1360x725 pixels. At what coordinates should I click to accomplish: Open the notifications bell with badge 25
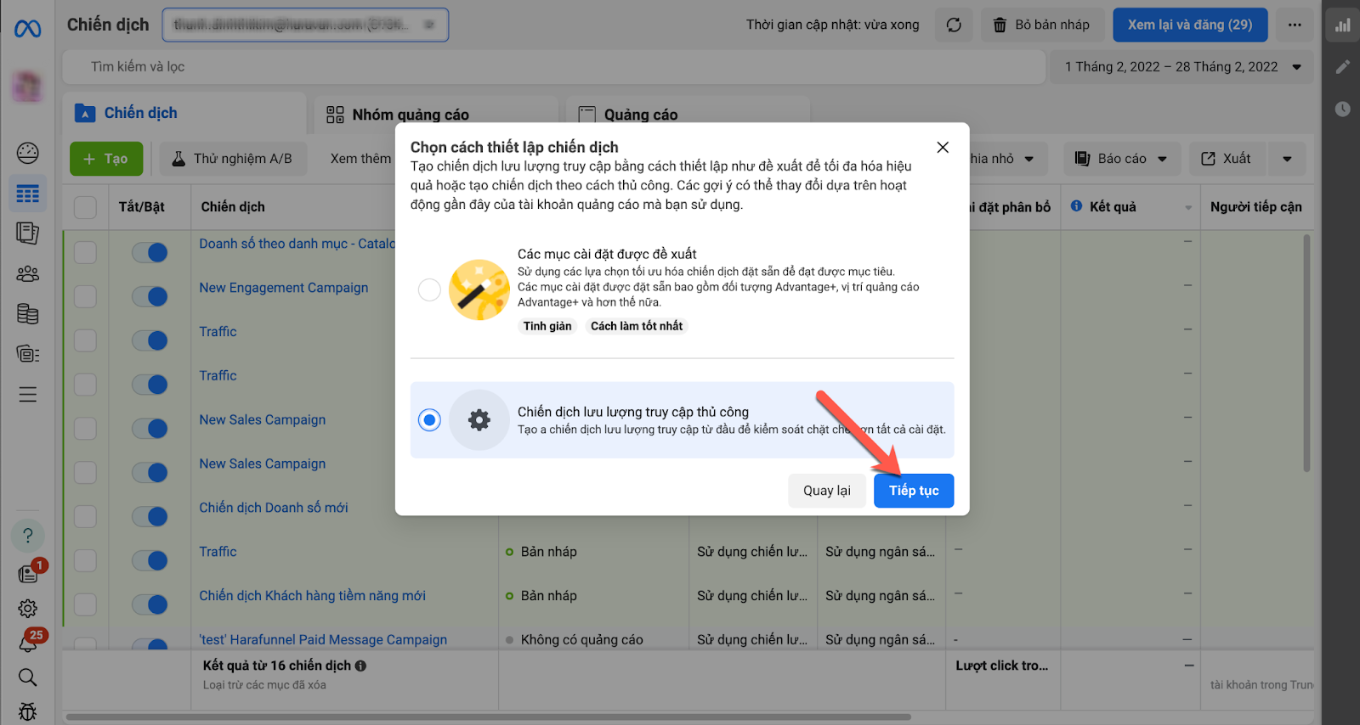click(28, 643)
